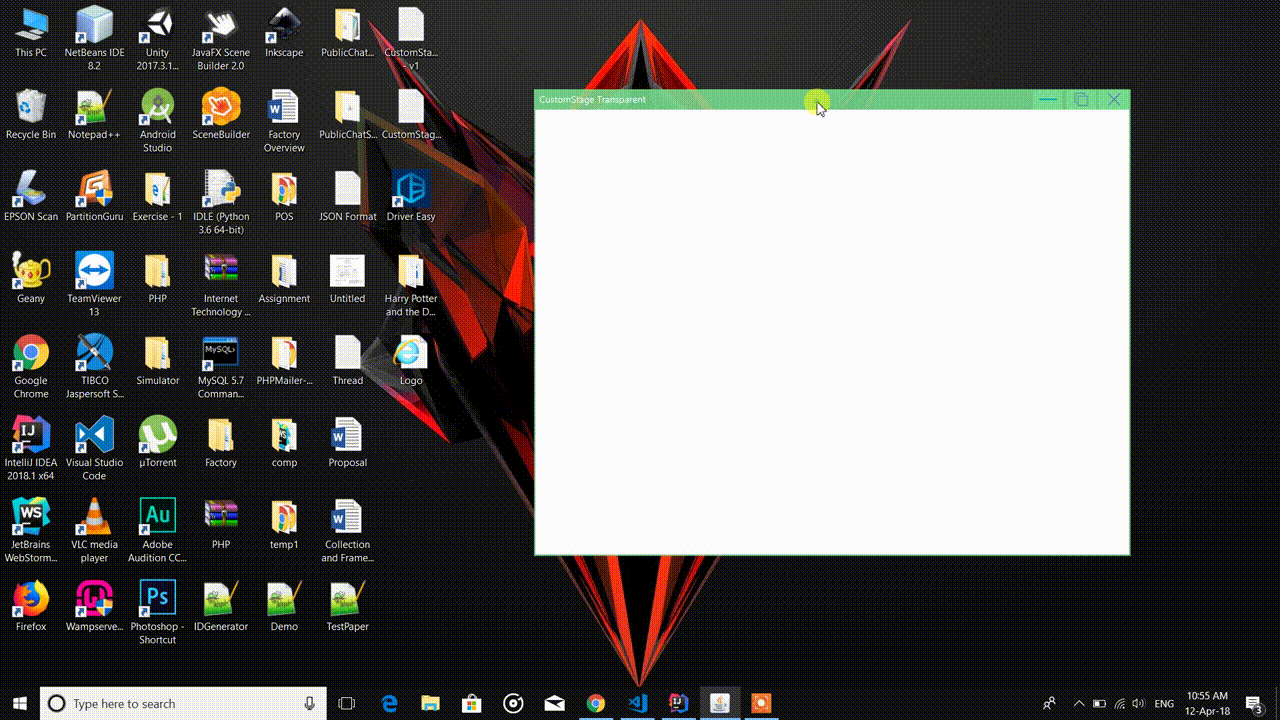Open the Exercise - 1 folder

pos(157,196)
